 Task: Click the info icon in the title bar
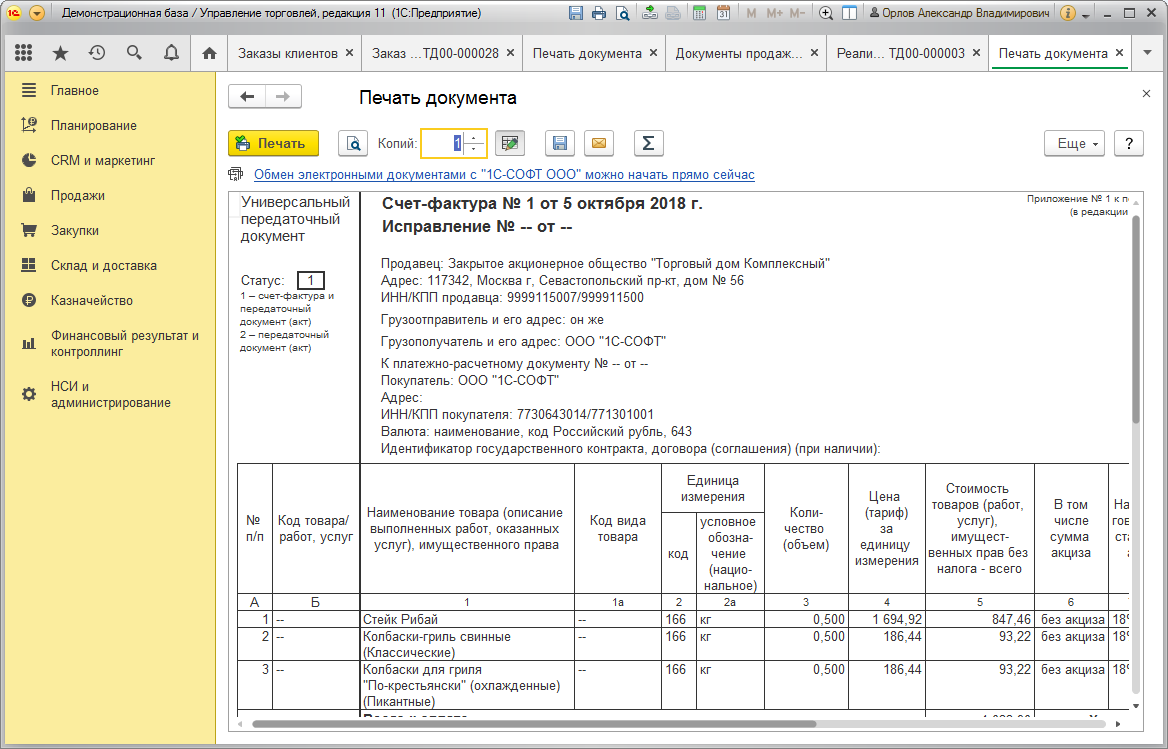pos(1067,13)
